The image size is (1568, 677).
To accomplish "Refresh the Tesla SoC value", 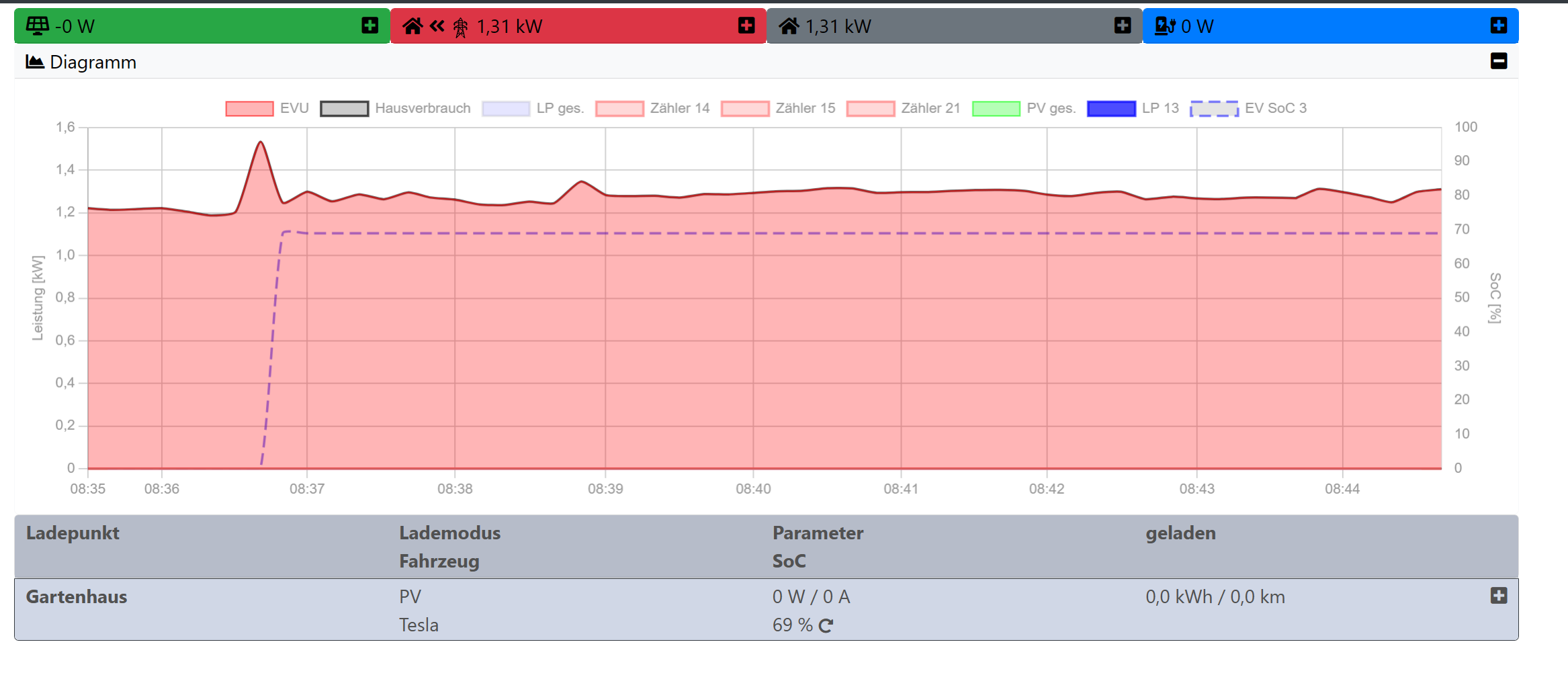I will point(826,626).
